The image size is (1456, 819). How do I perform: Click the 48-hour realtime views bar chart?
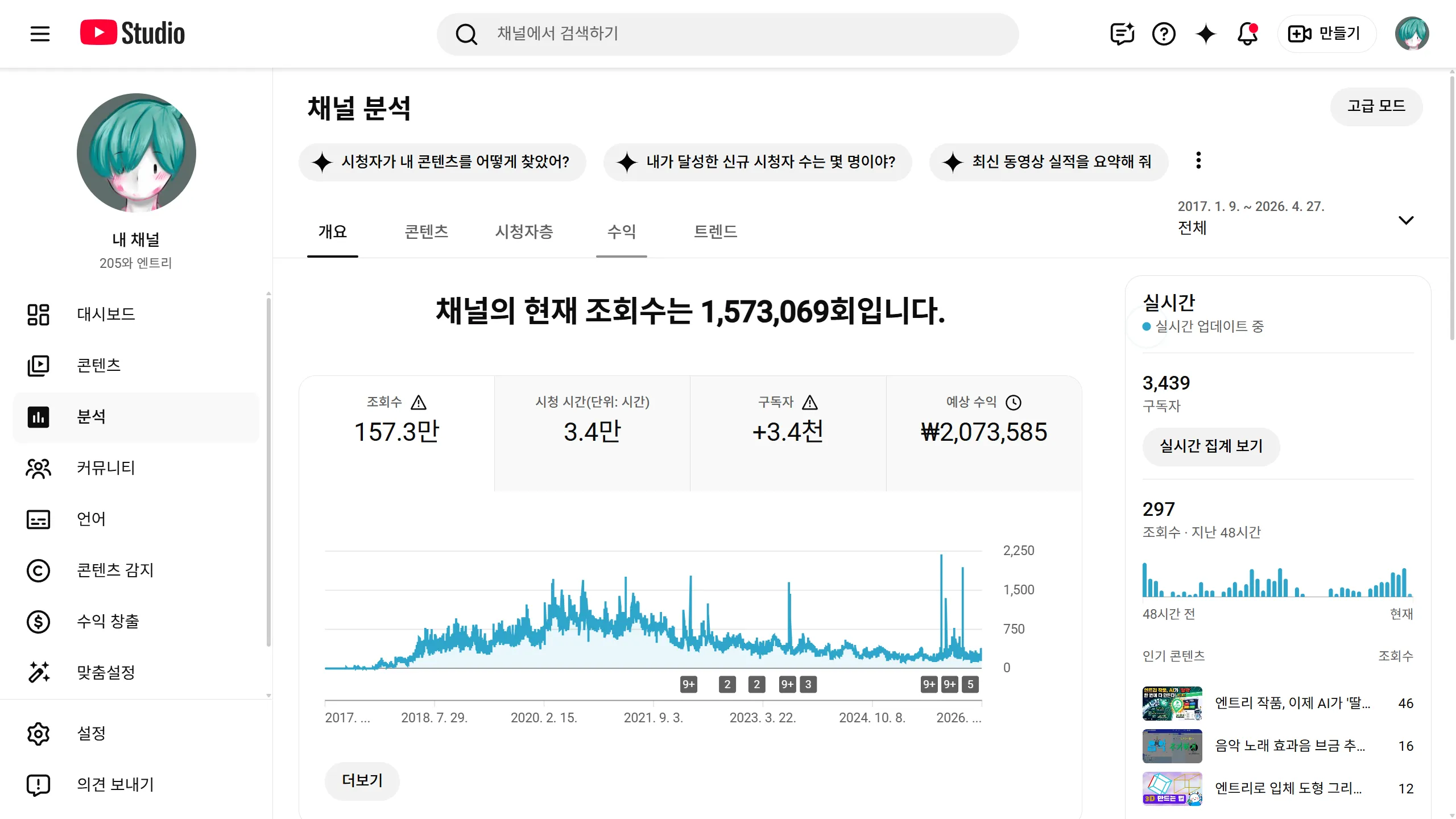click(1277, 579)
